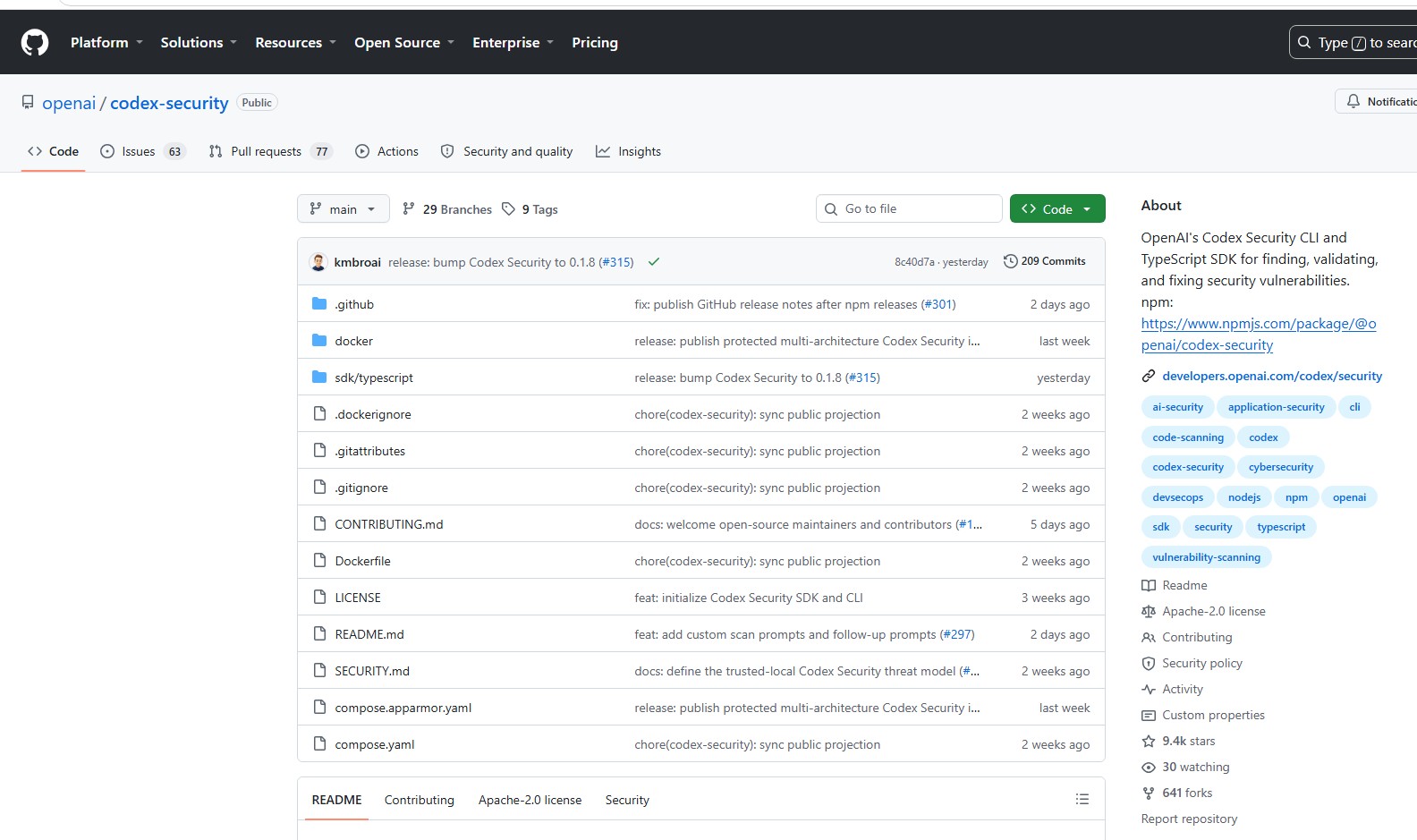Click the file icon beside .dockerignore
1417x840 pixels.
click(319, 414)
